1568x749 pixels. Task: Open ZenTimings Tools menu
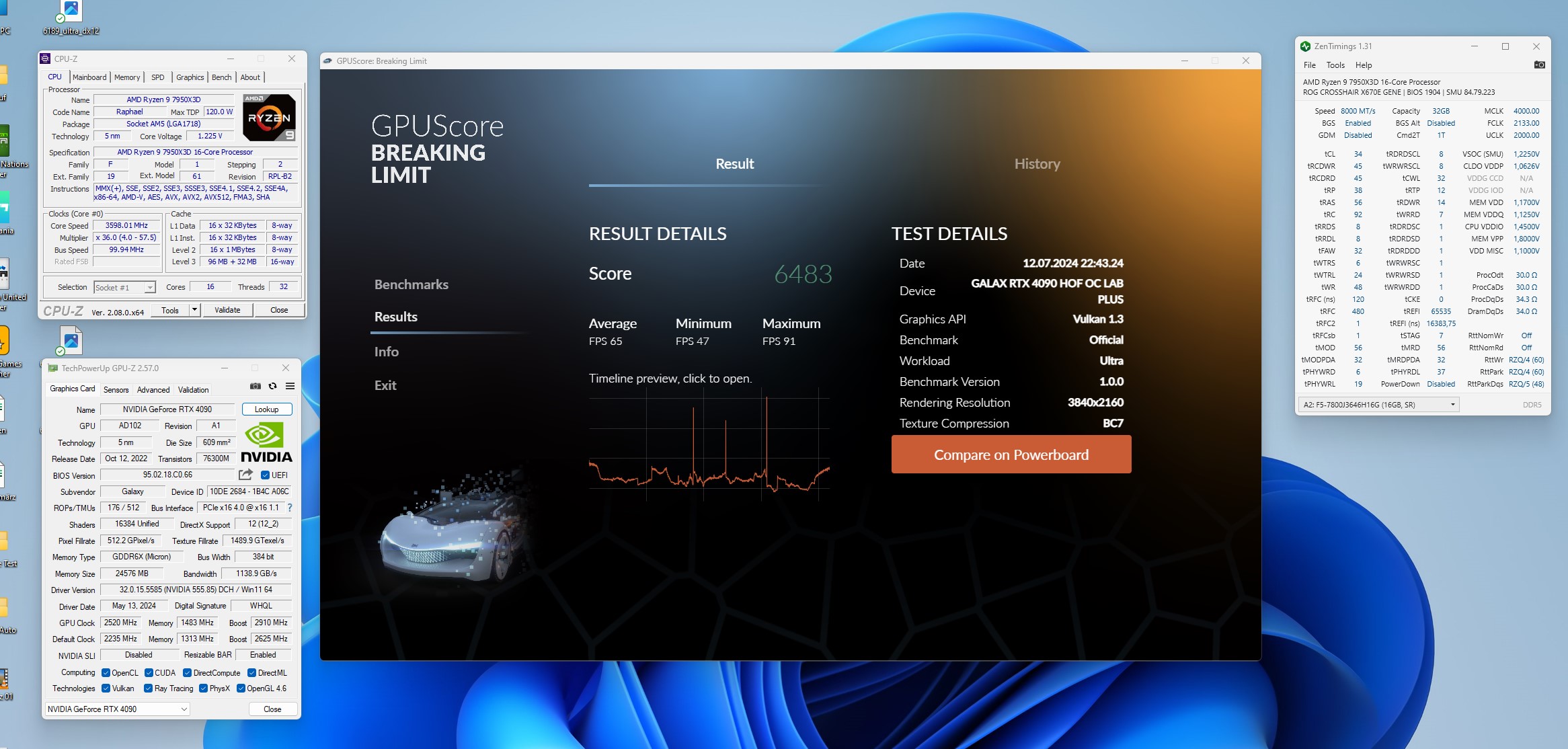point(1335,65)
